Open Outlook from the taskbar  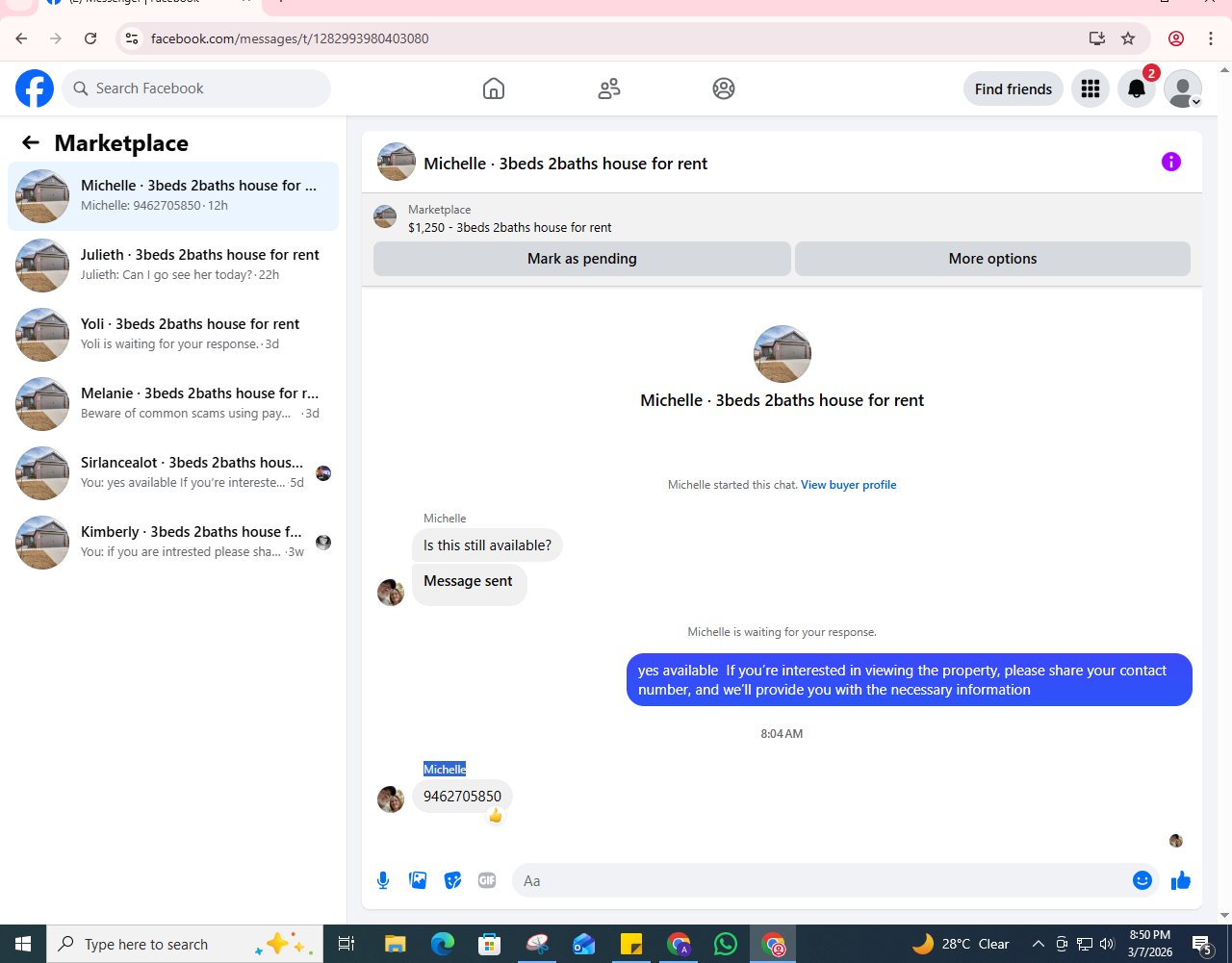pyautogui.click(x=584, y=944)
